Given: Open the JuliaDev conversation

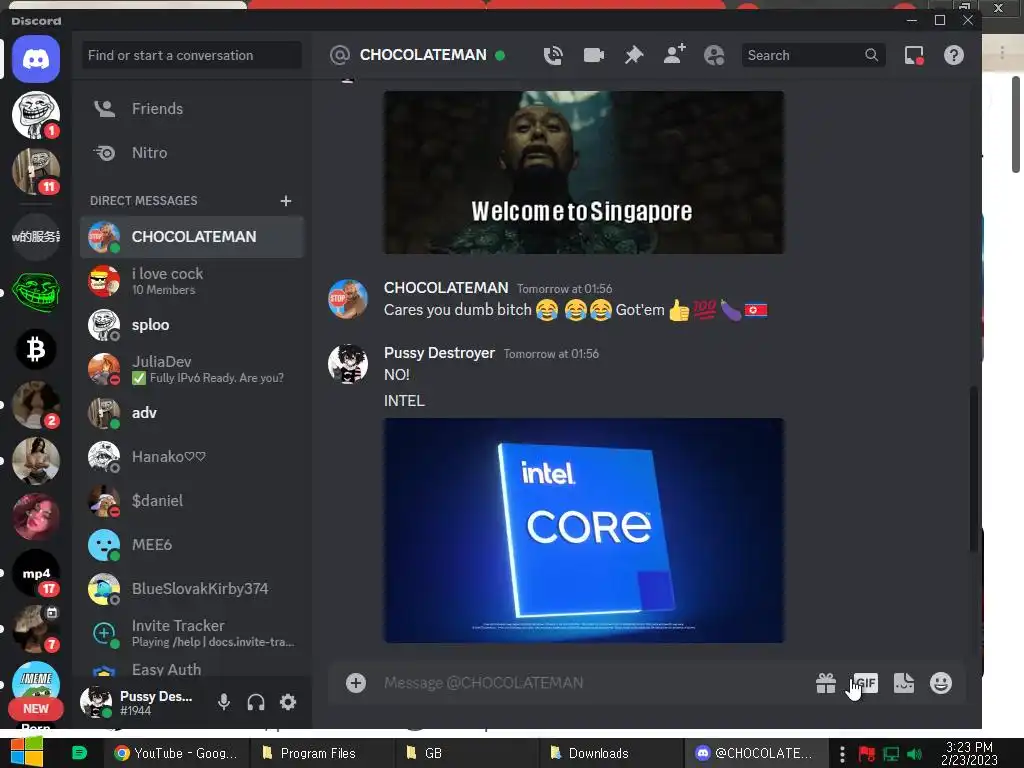Looking at the screenshot, I should click(192, 369).
